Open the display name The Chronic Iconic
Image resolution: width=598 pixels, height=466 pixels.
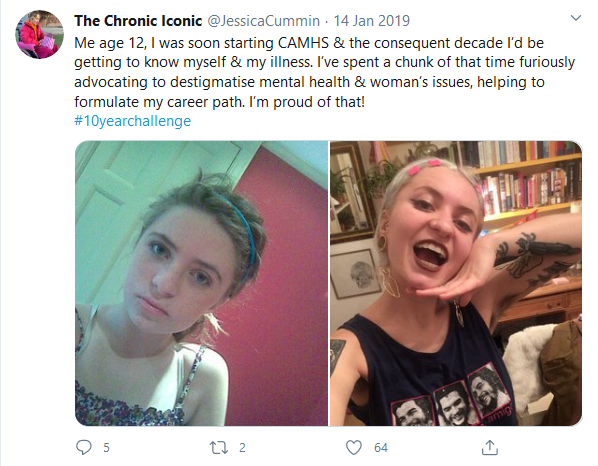tap(138, 21)
